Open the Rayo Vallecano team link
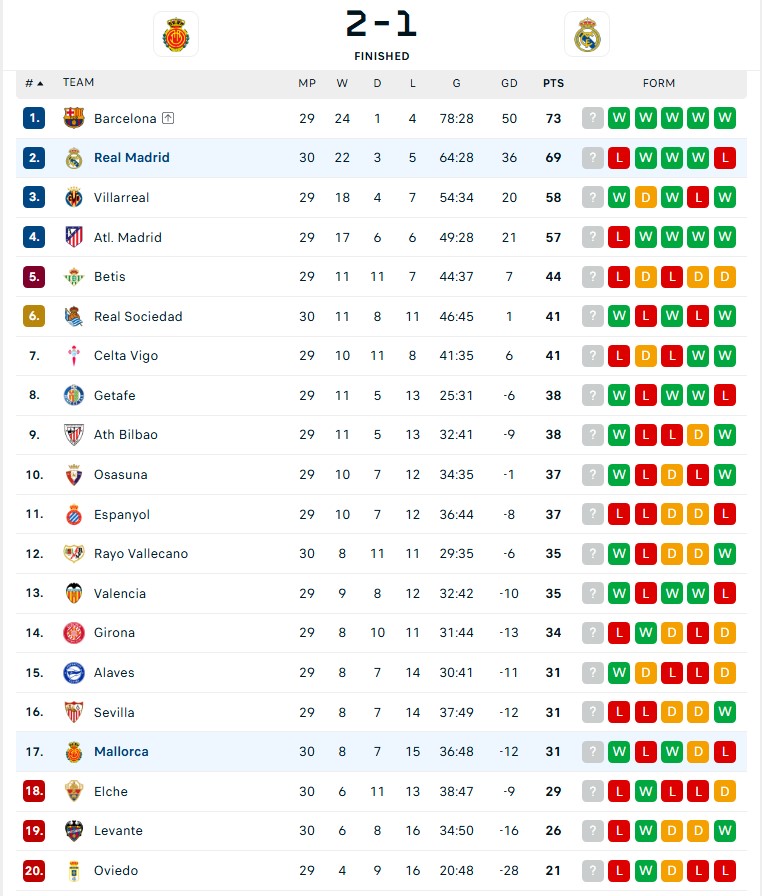 141,554
